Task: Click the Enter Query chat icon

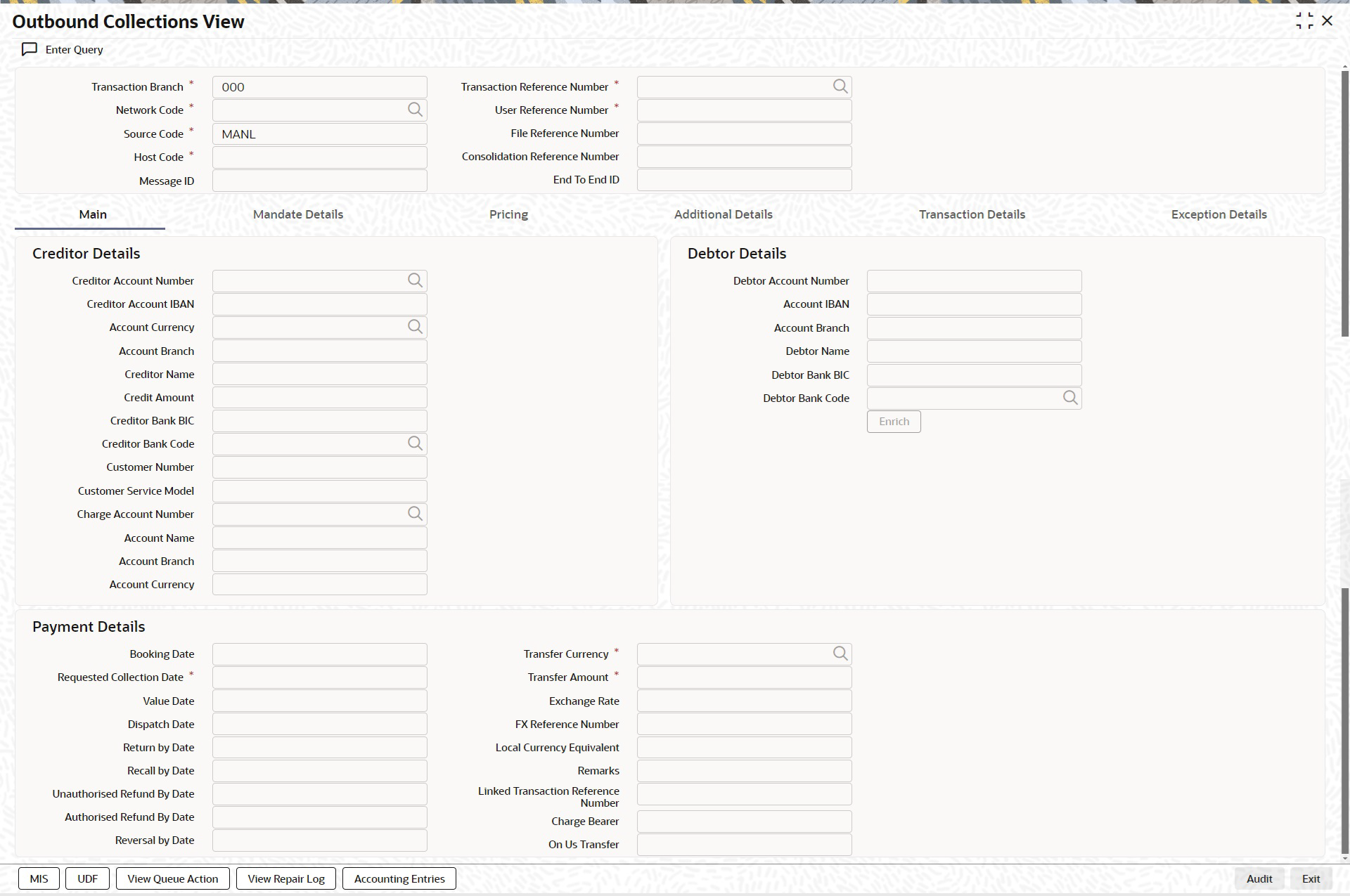Action: click(30, 50)
